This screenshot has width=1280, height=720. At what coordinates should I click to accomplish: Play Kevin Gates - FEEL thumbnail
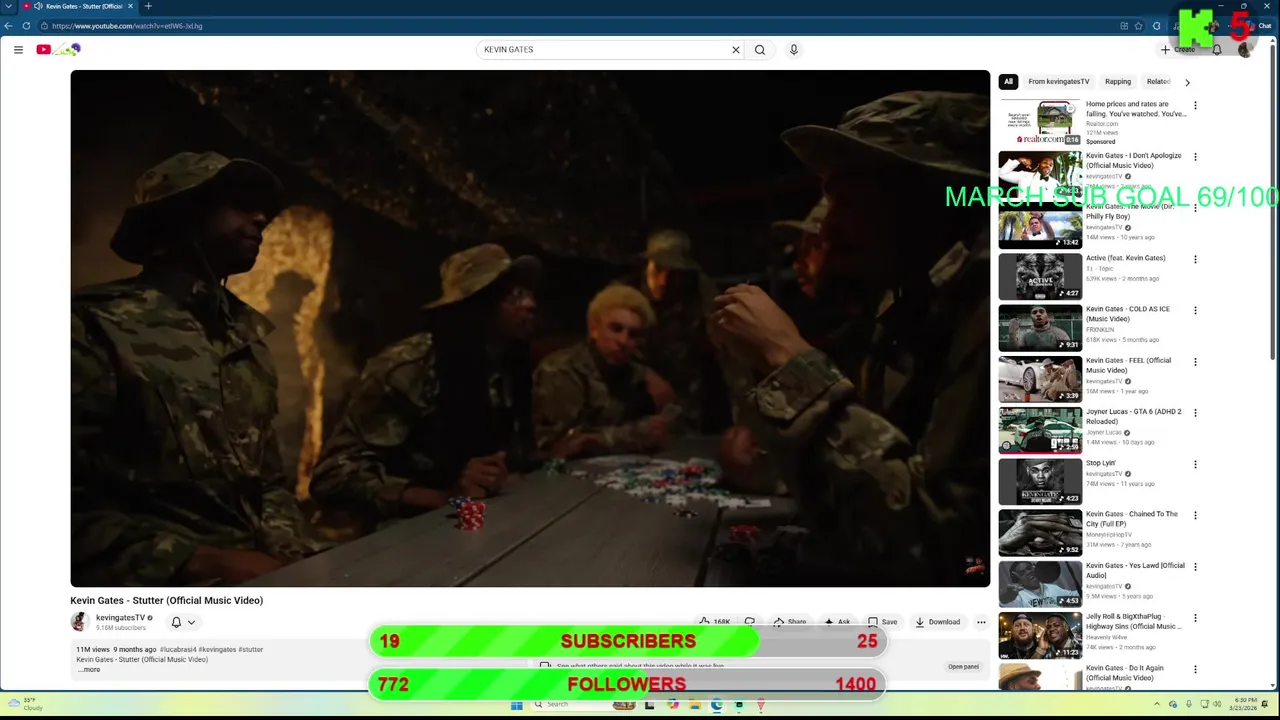[1040, 379]
